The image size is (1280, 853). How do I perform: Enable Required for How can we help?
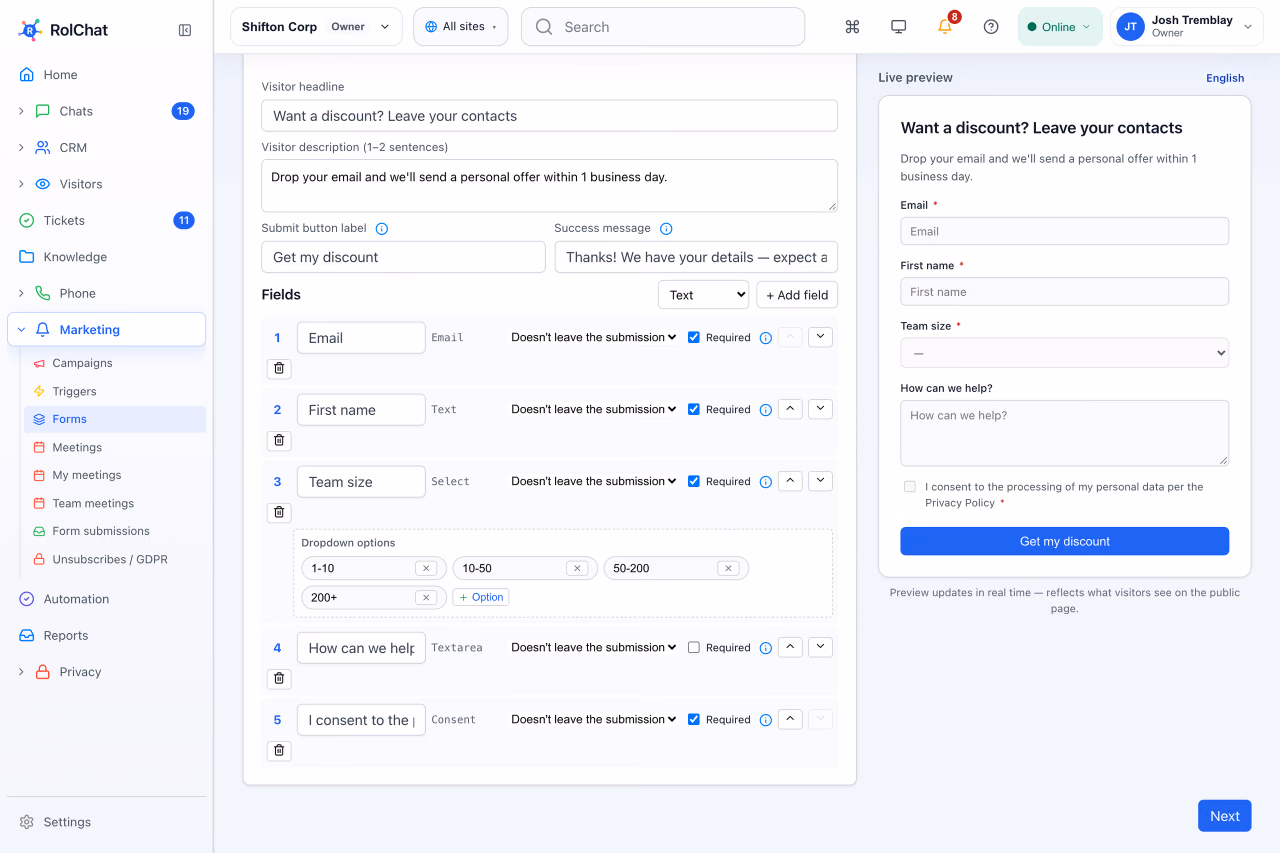pyautogui.click(x=694, y=647)
